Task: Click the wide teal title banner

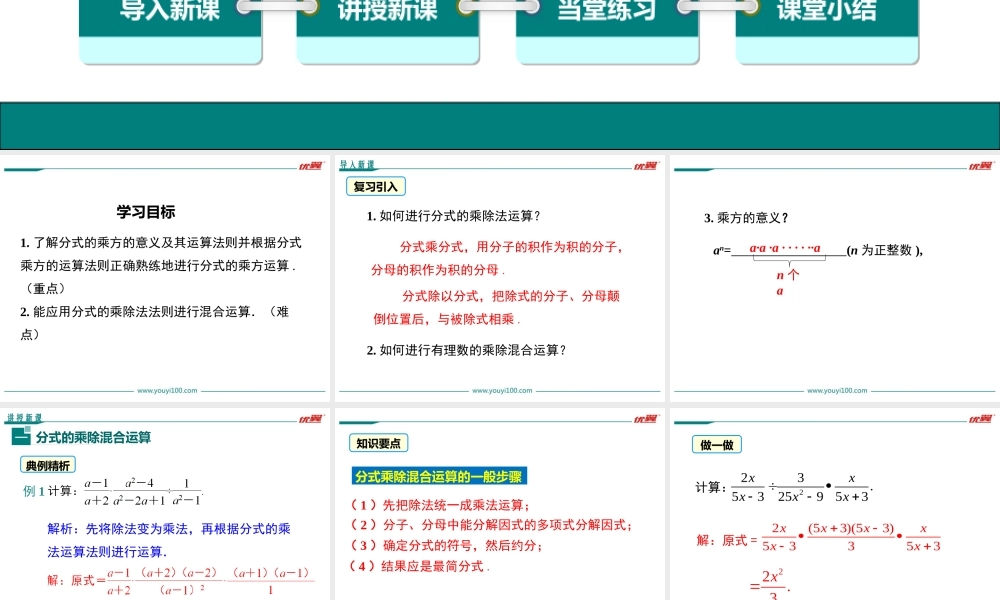Action: pyautogui.click(x=500, y=126)
